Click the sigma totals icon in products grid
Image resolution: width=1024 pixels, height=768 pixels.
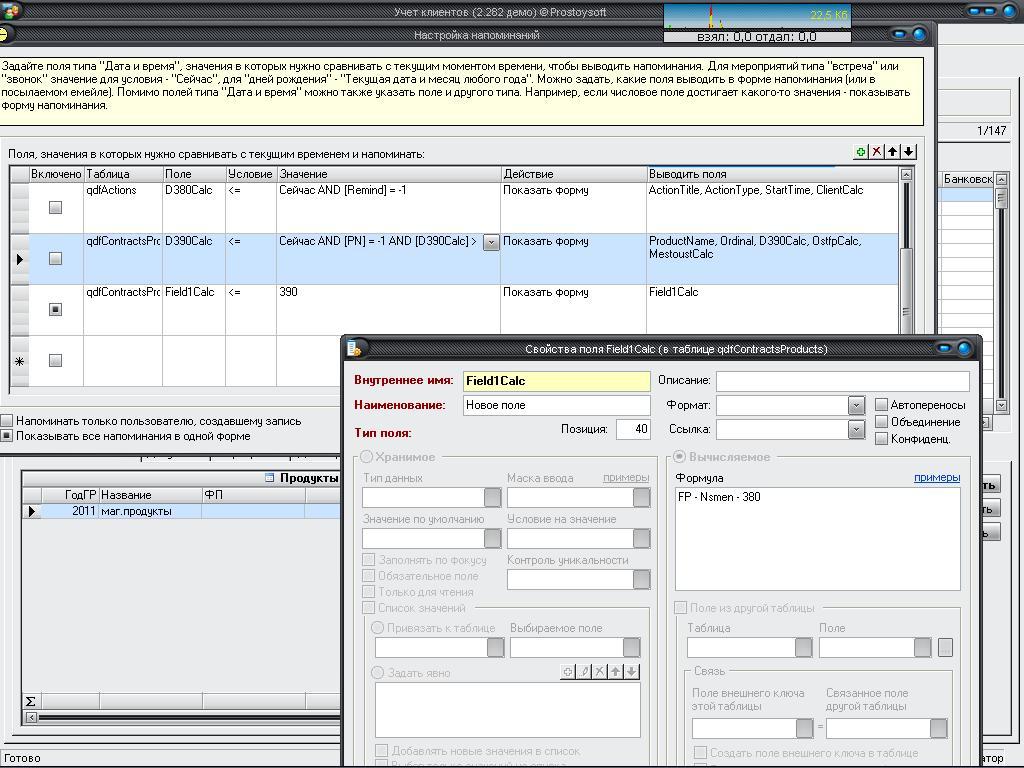click(x=30, y=701)
